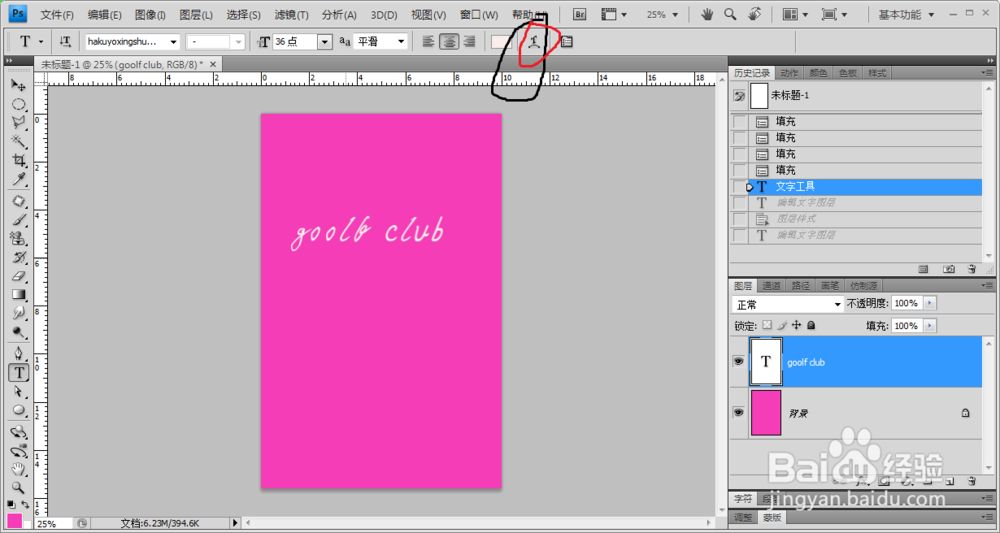The height and width of the screenshot is (533, 1000).
Task: Click the zoom percentage field in status bar
Action: (53, 523)
